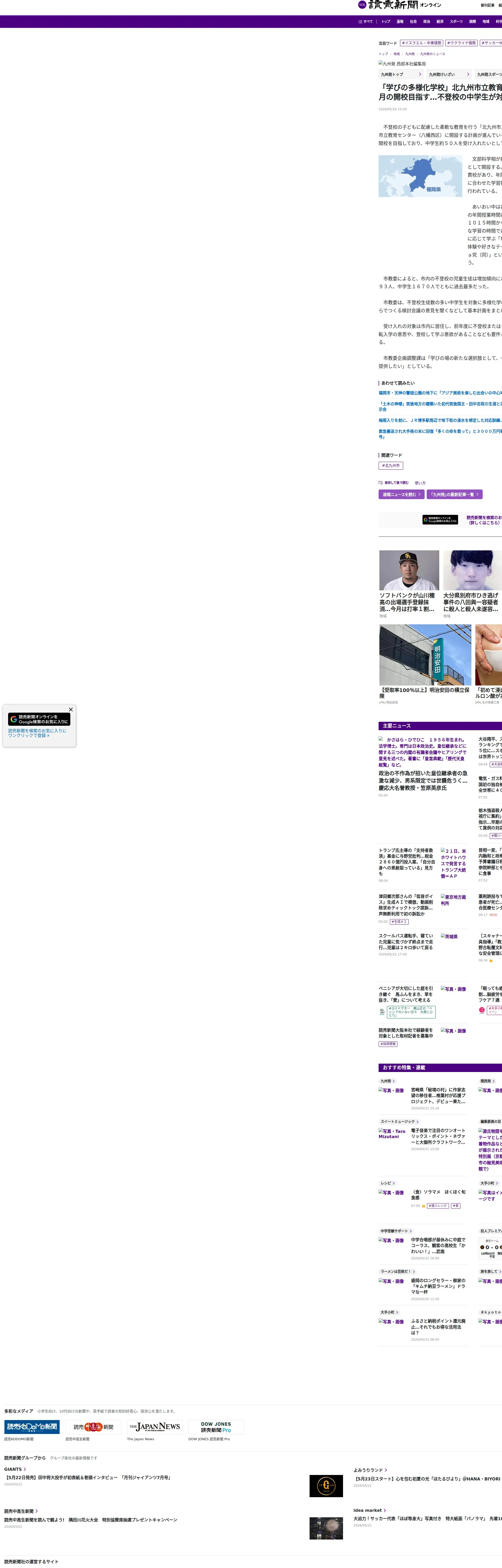Open the すべて hamburger menu
502x1568 pixels.
click(366, 21)
